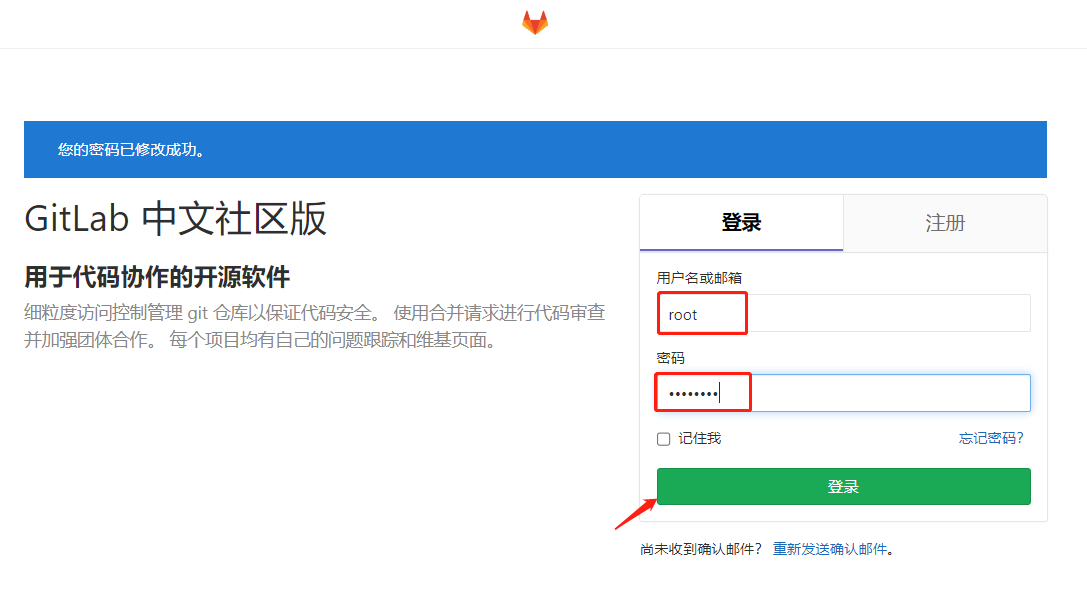The height and width of the screenshot is (612, 1087).
Task: Switch to the 登录 tab
Action: click(x=741, y=222)
